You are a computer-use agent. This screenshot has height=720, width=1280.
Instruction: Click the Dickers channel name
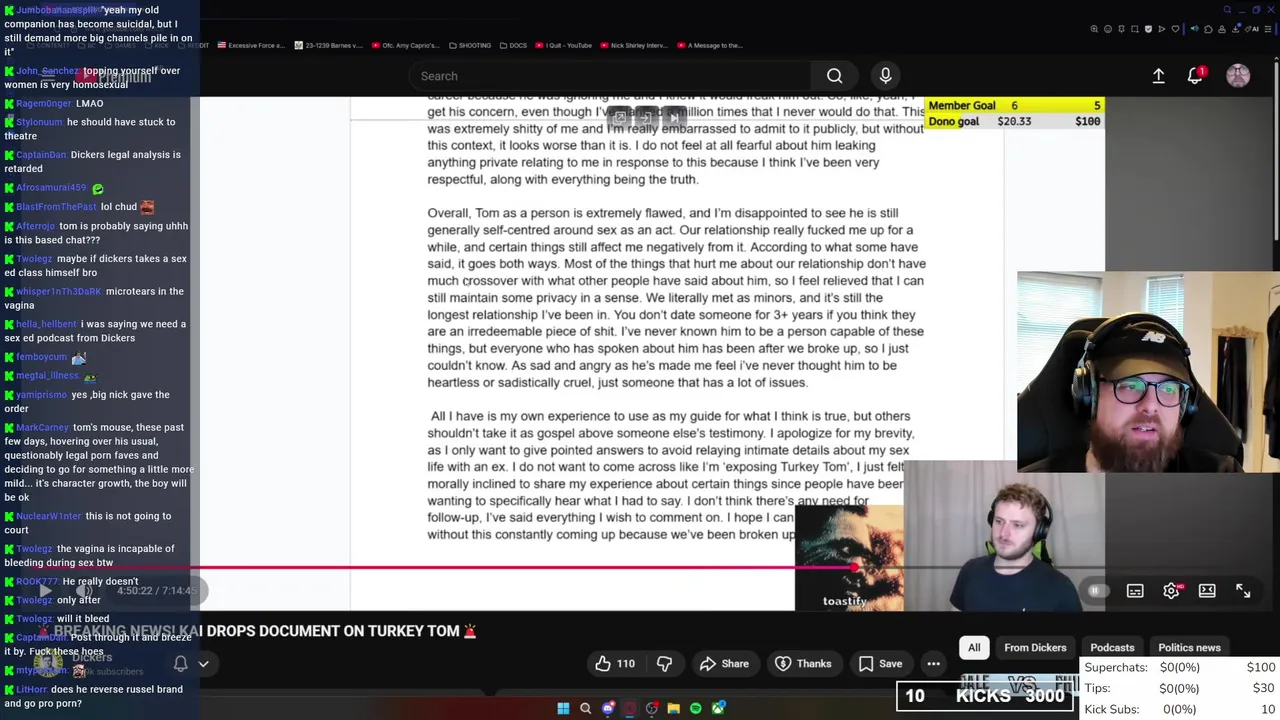coord(91,657)
